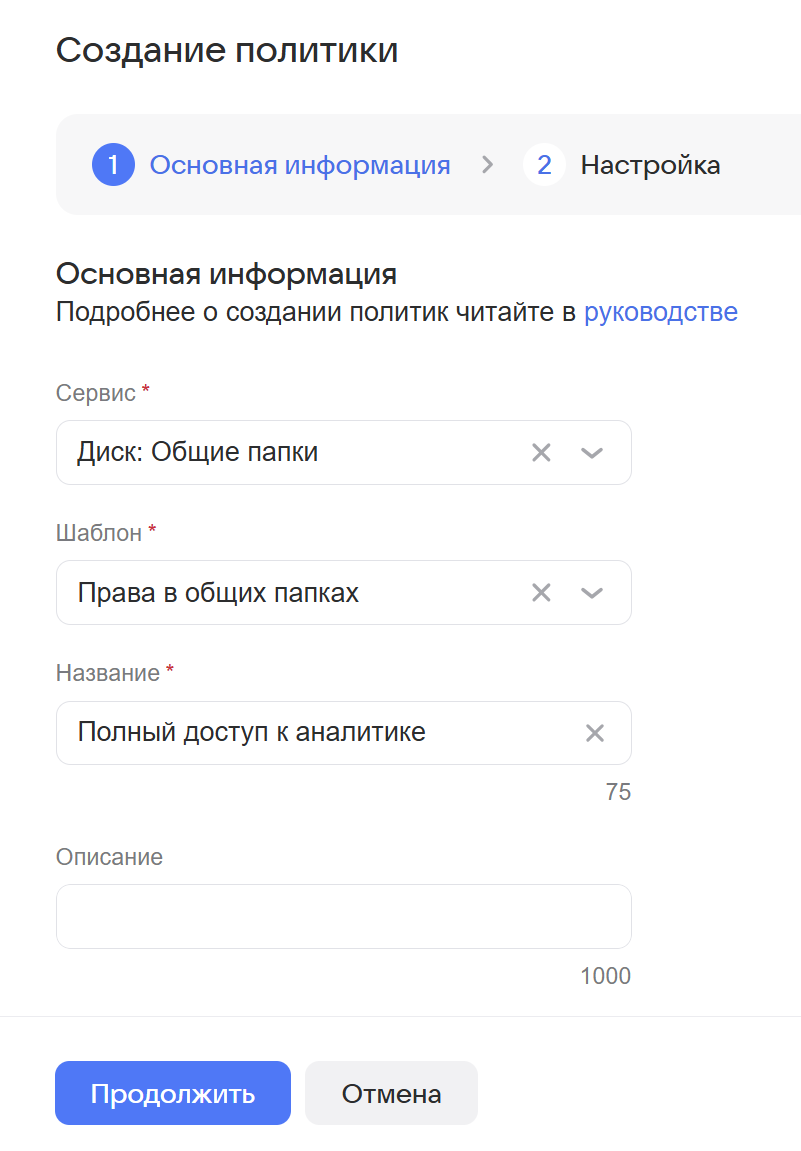Click the Описание field label
Screen dimensions: 801x1151
point(109,857)
